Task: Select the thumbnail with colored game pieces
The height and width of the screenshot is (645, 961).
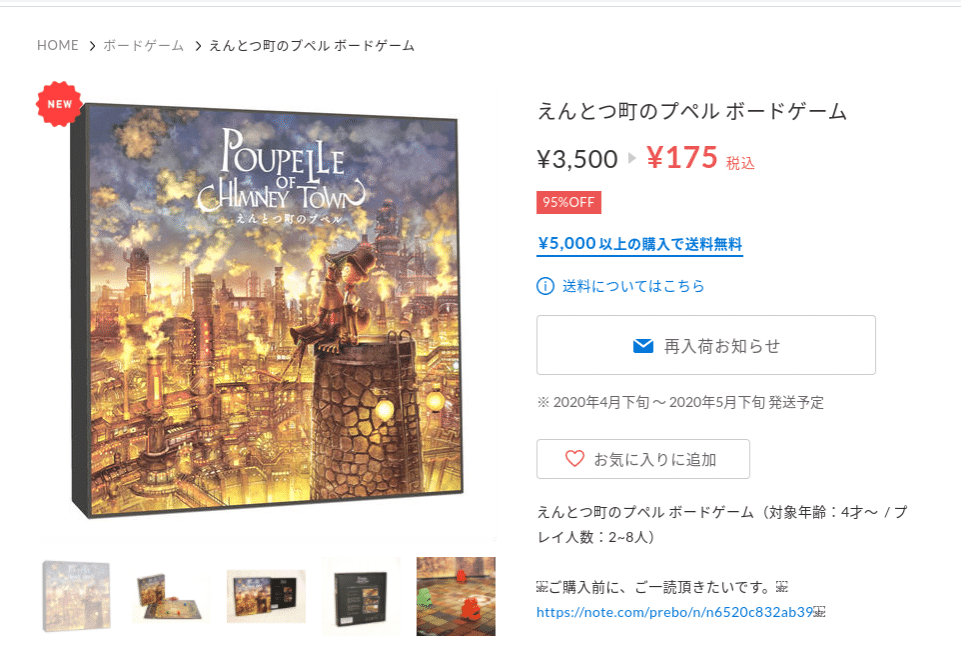Action: [456, 597]
